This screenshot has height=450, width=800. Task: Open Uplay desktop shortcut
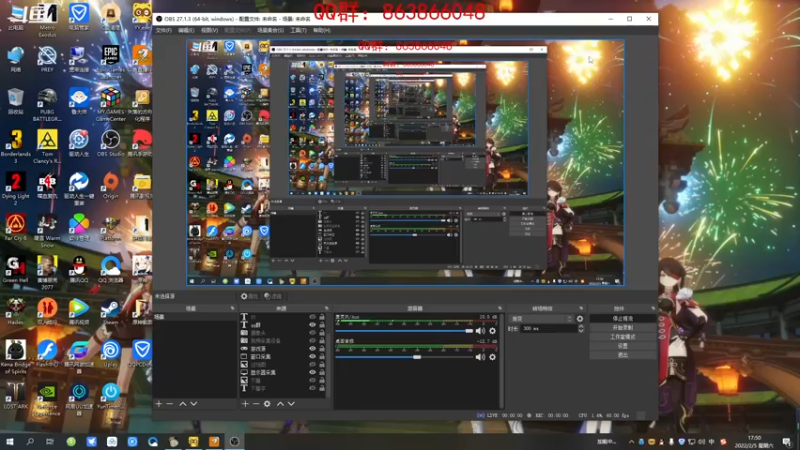[110, 354]
